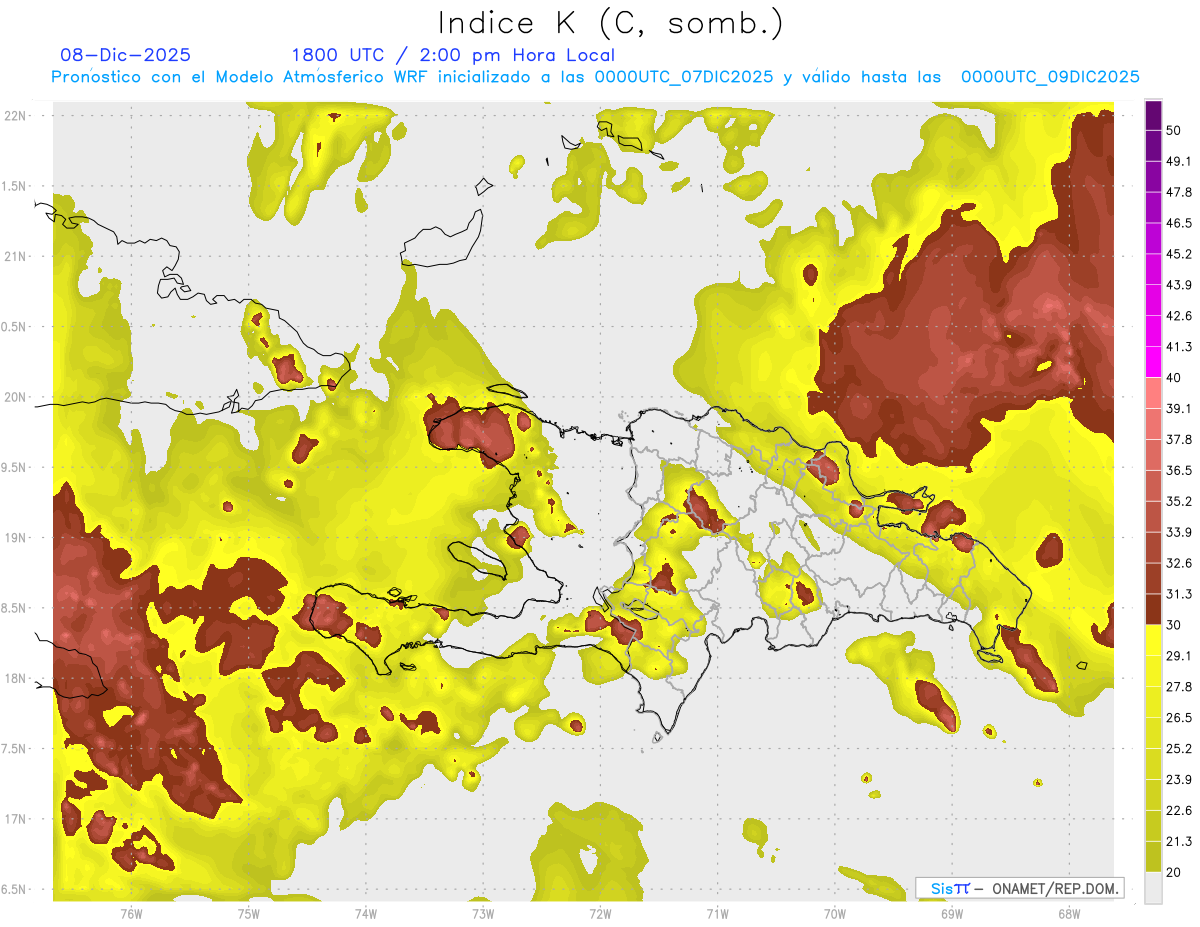Click the '35.2' colorbar value
1200x927 pixels.
click(x=1179, y=501)
